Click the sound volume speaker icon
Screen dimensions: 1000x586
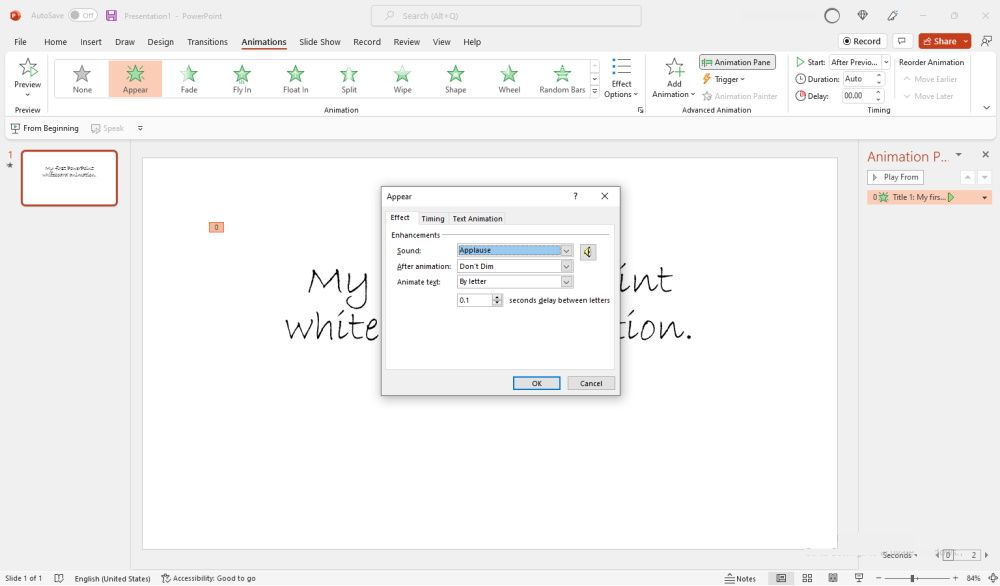click(x=588, y=251)
